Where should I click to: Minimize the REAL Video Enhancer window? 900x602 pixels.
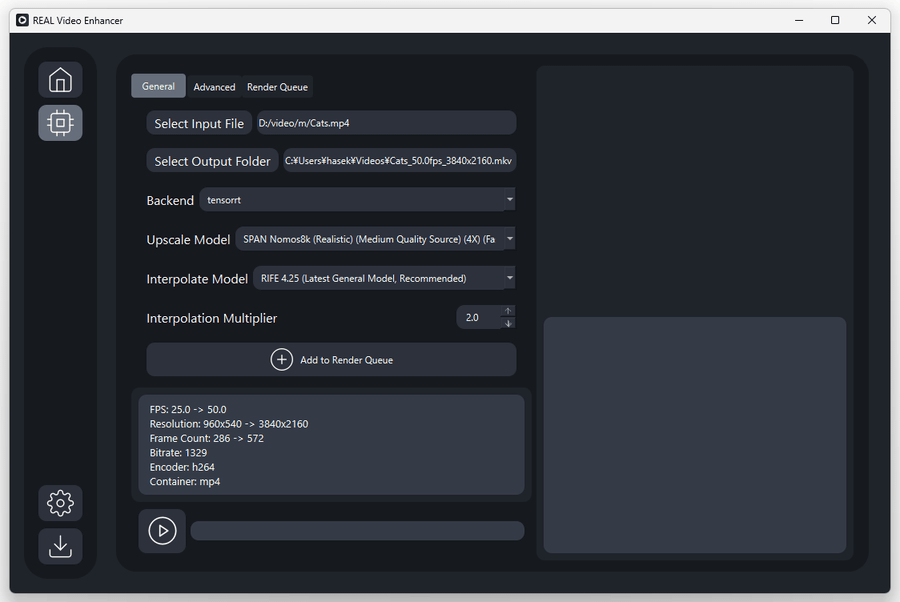point(798,20)
